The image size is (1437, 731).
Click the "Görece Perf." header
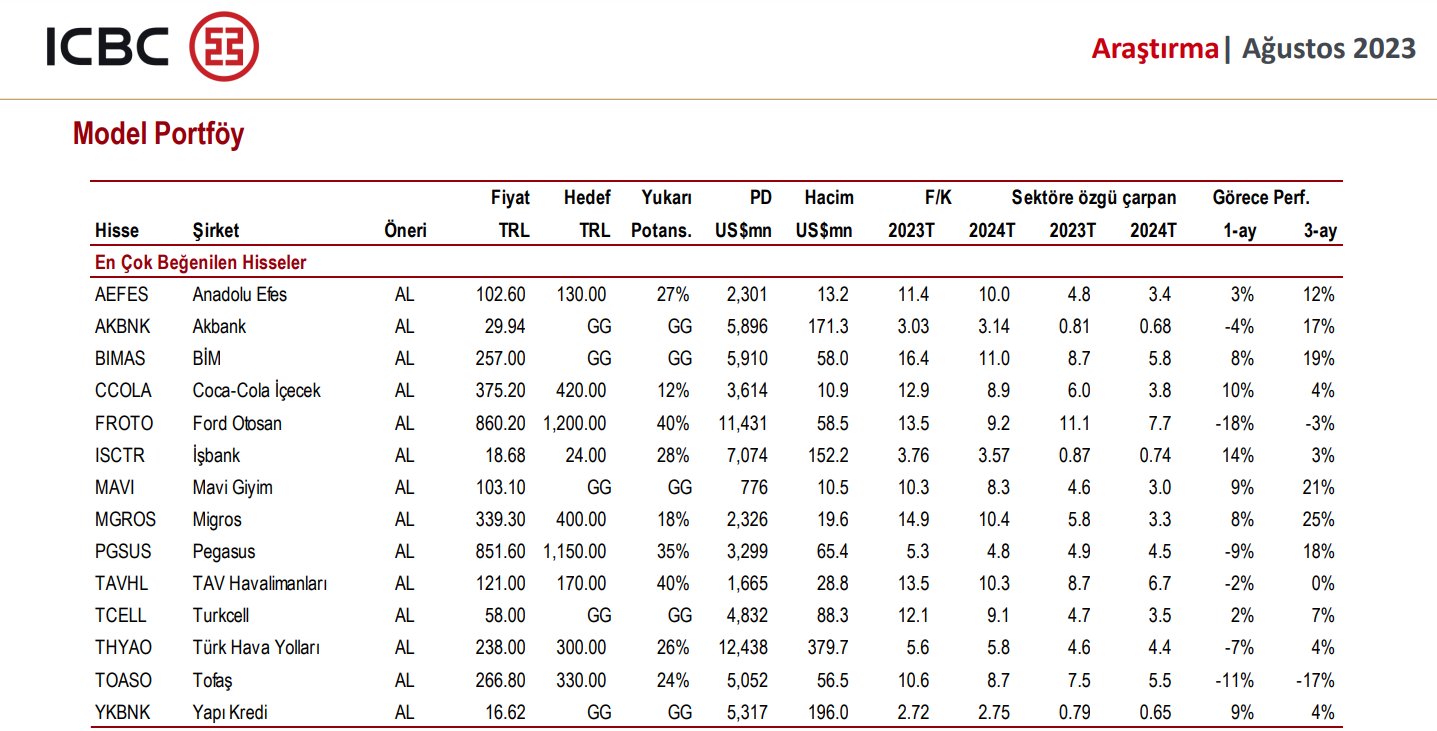click(1261, 198)
